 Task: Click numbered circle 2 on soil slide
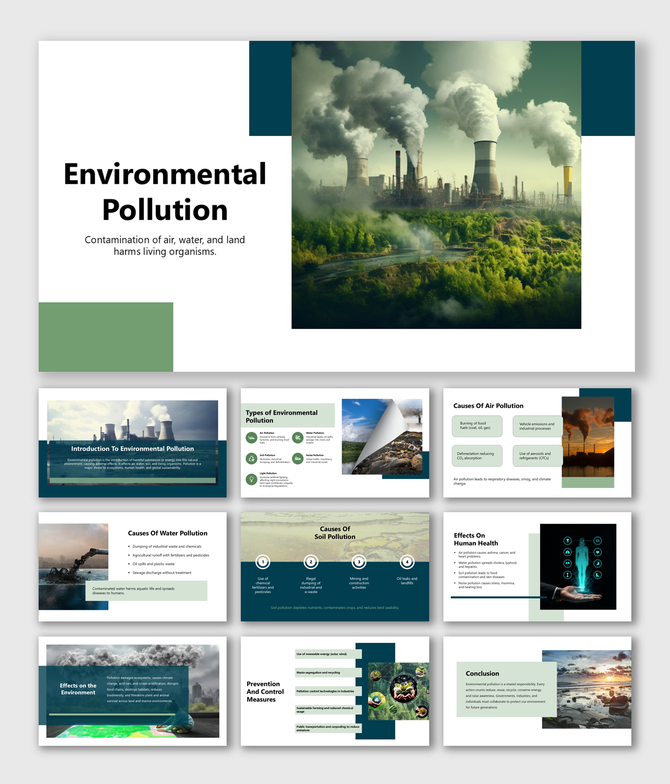point(310,562)
